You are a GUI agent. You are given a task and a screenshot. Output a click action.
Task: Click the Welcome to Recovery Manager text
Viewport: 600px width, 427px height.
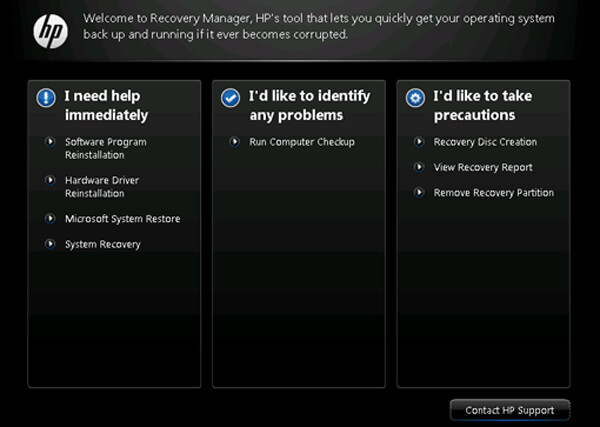[319, 26]
